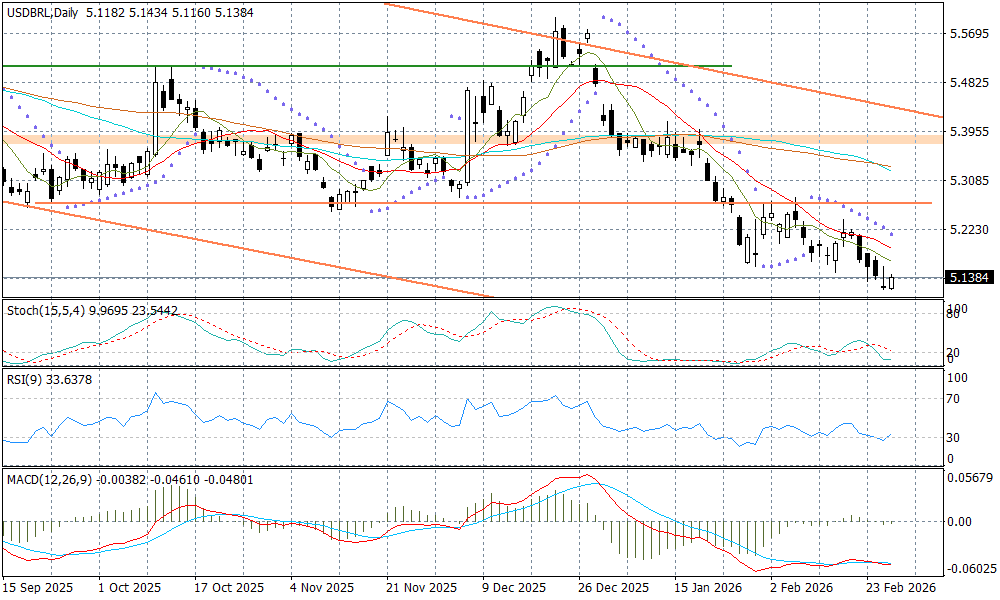This screenshot has height=600, width=1000.
Task: Click the last candlestick on the chart
Action: click(x=891, y=282)
